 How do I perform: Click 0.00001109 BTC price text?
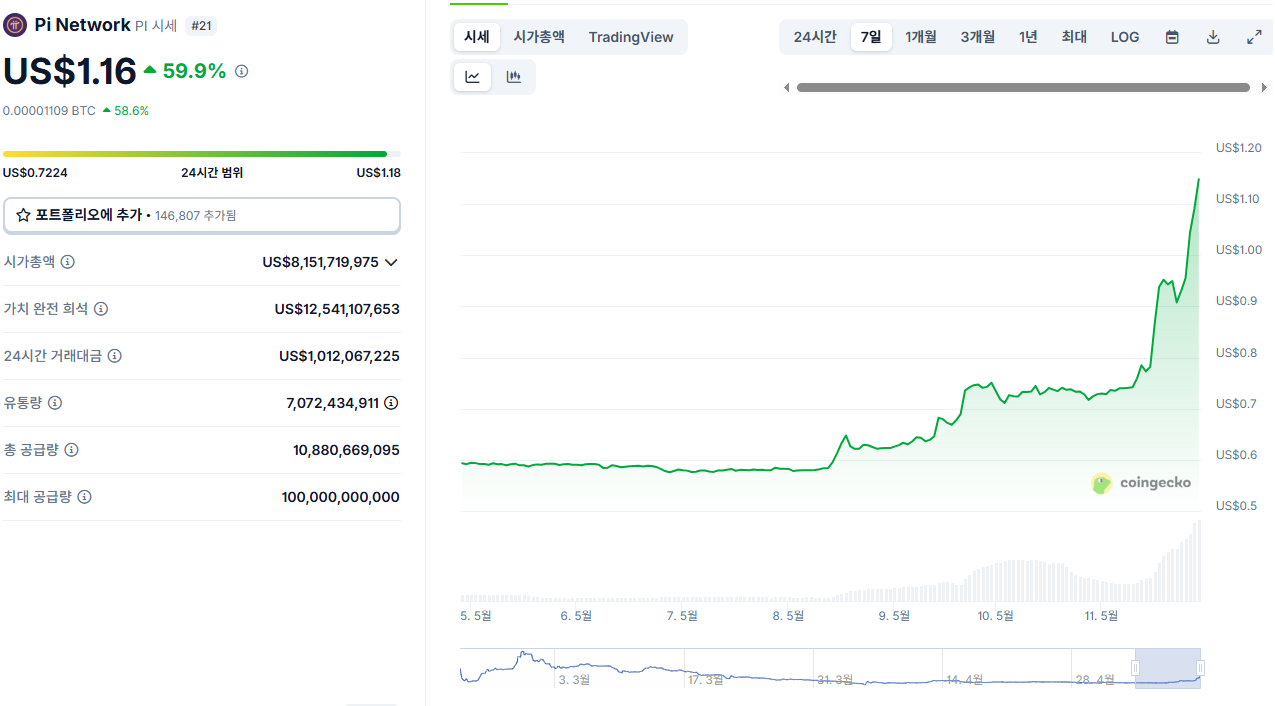point(49,111)
